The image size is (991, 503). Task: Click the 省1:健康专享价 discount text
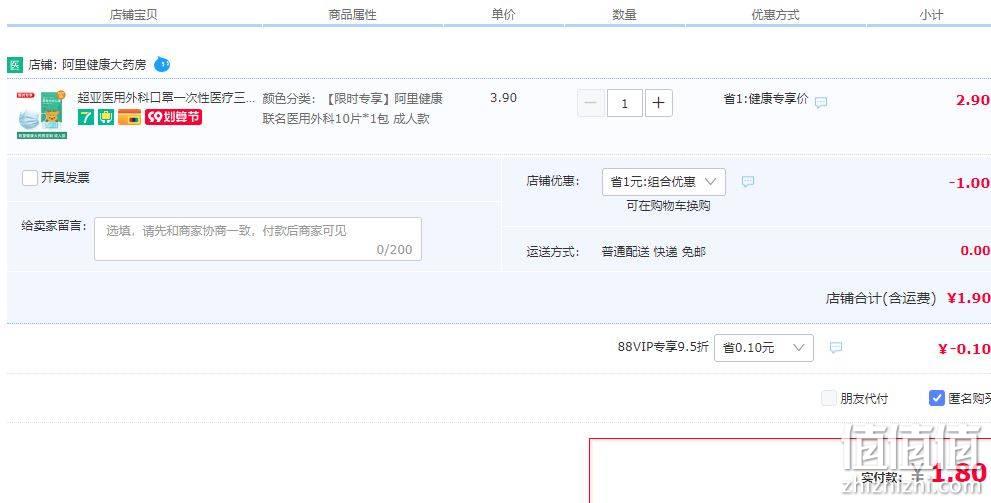(x=765, y=99)
